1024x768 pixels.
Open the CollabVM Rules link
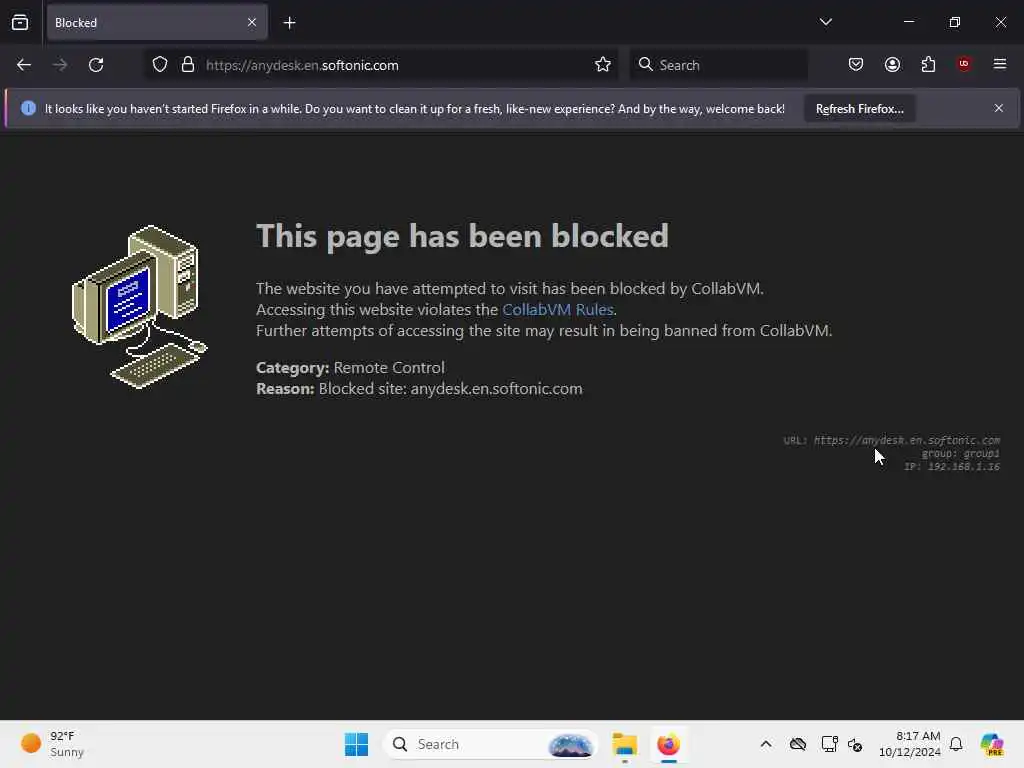pos(558,310)
